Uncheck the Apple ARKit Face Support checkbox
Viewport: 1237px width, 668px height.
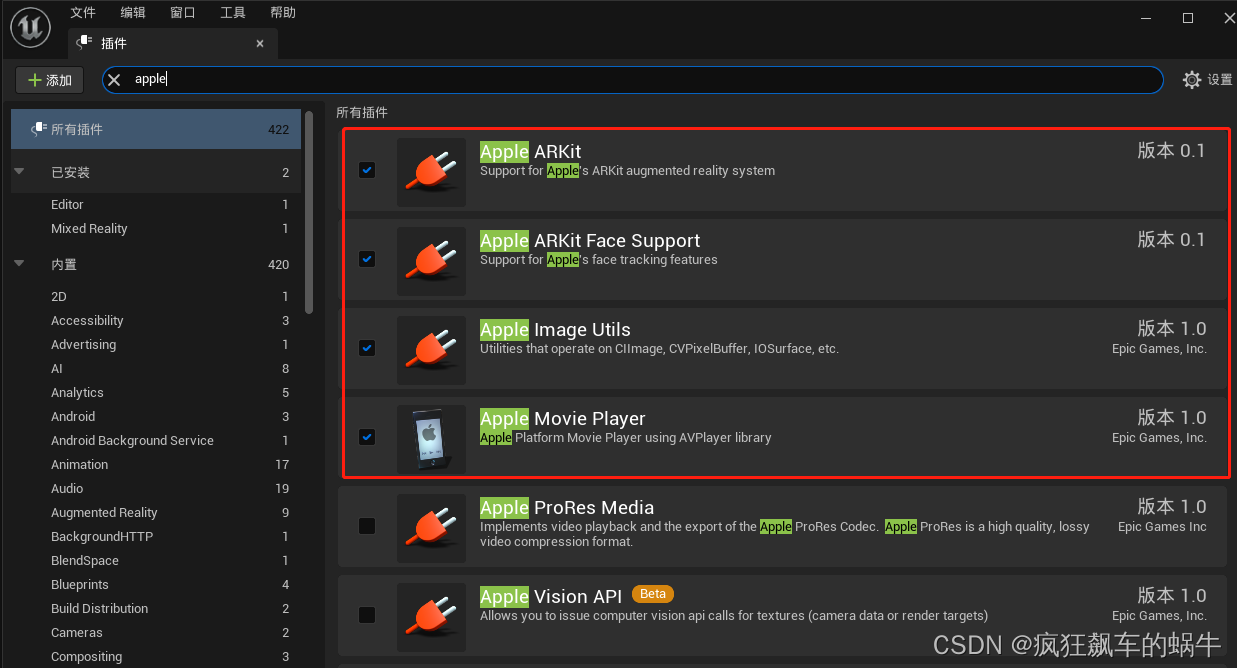(367, 259)
